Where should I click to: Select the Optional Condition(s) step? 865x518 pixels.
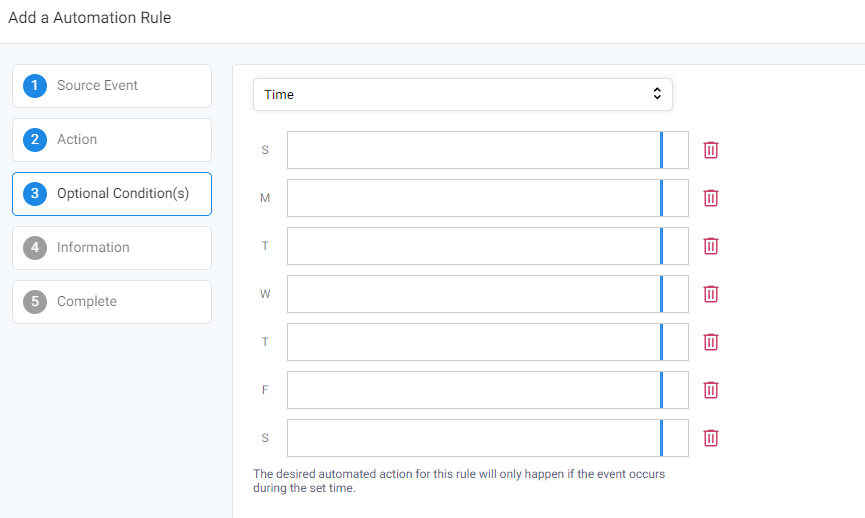tap(112, 194)
